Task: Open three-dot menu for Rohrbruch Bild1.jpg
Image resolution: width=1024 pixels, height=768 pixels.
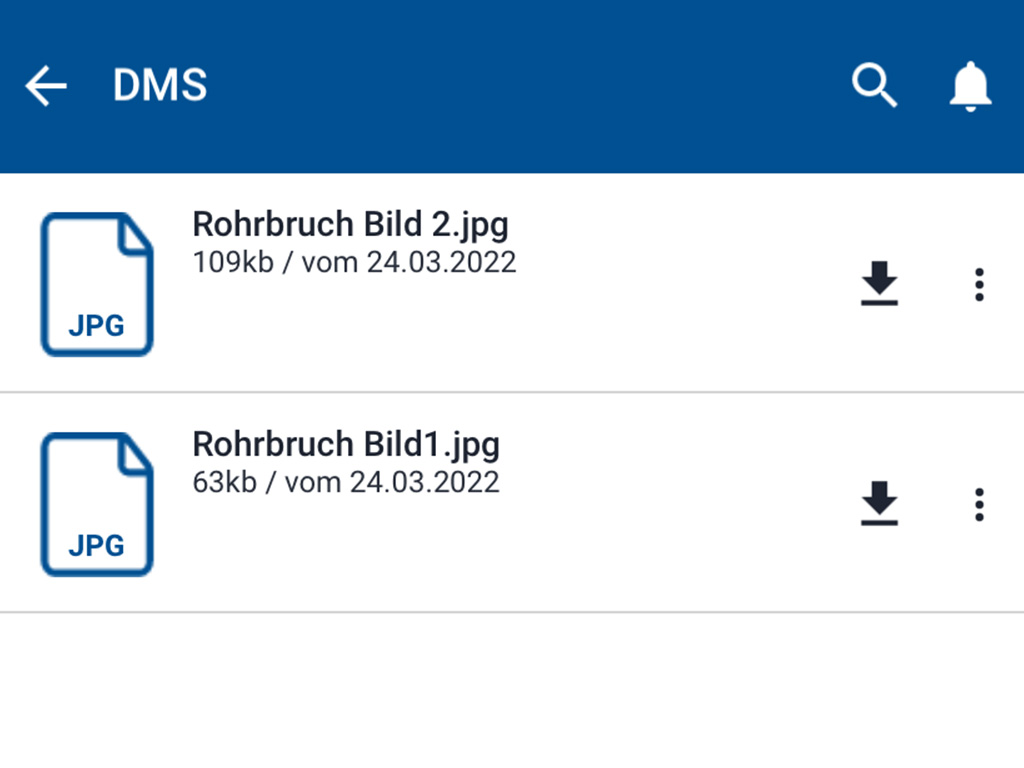Action: point(979,504)
